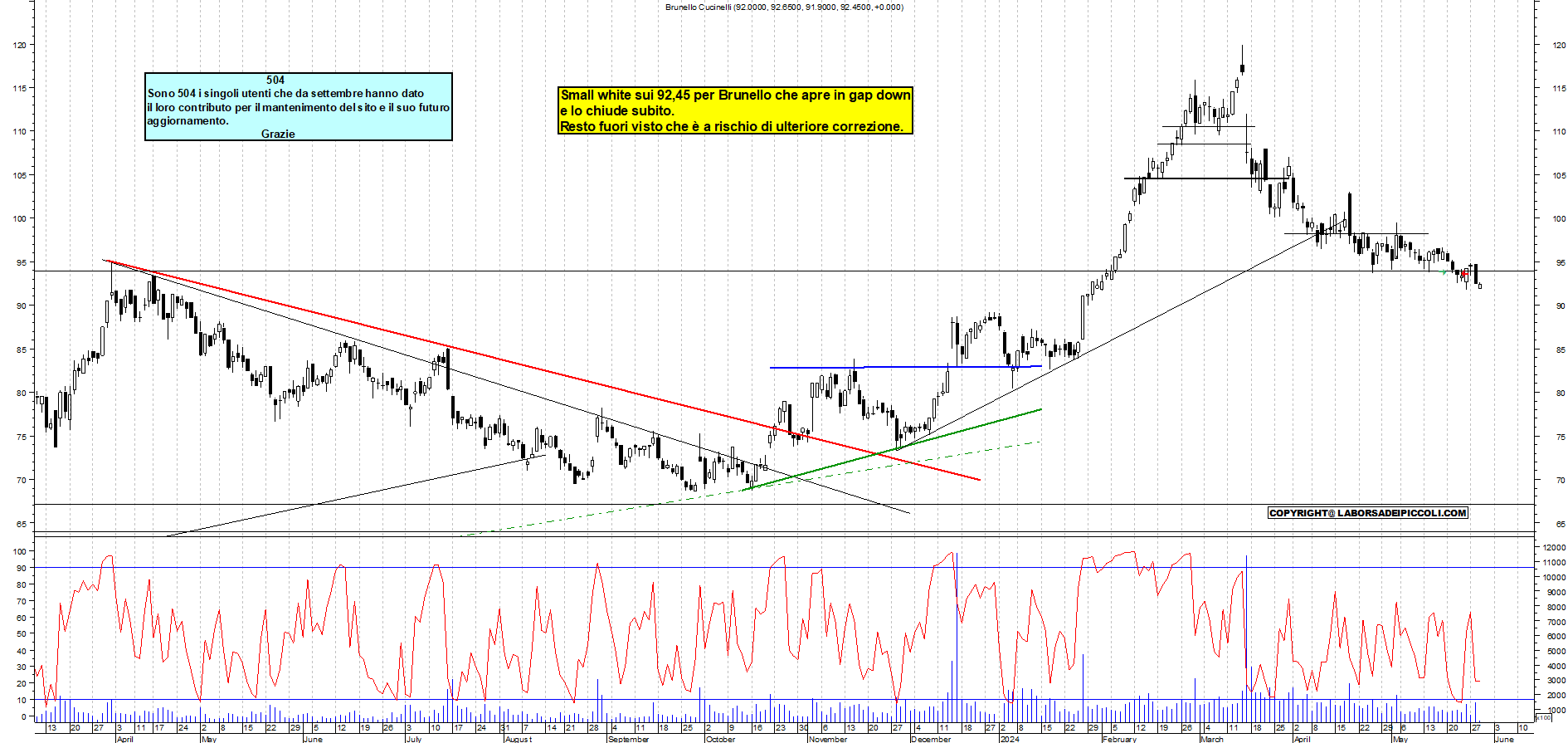Click the February label on the time axis
1568x743 pixels.
(x=1119, y=739)
